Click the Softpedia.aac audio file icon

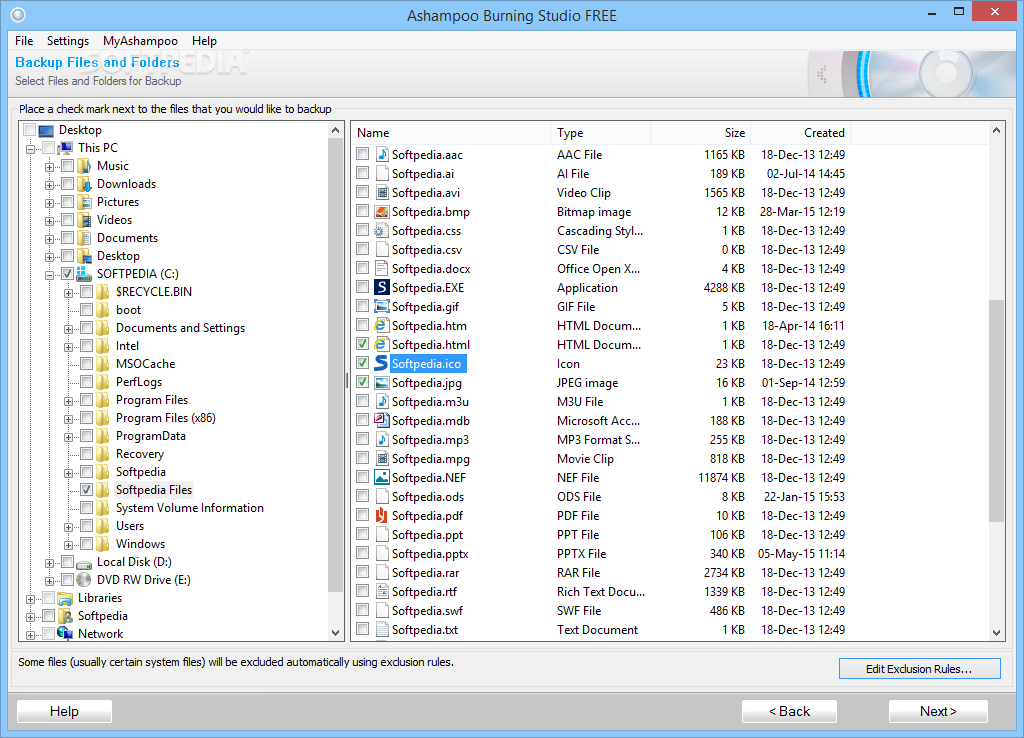coord(382,155)
